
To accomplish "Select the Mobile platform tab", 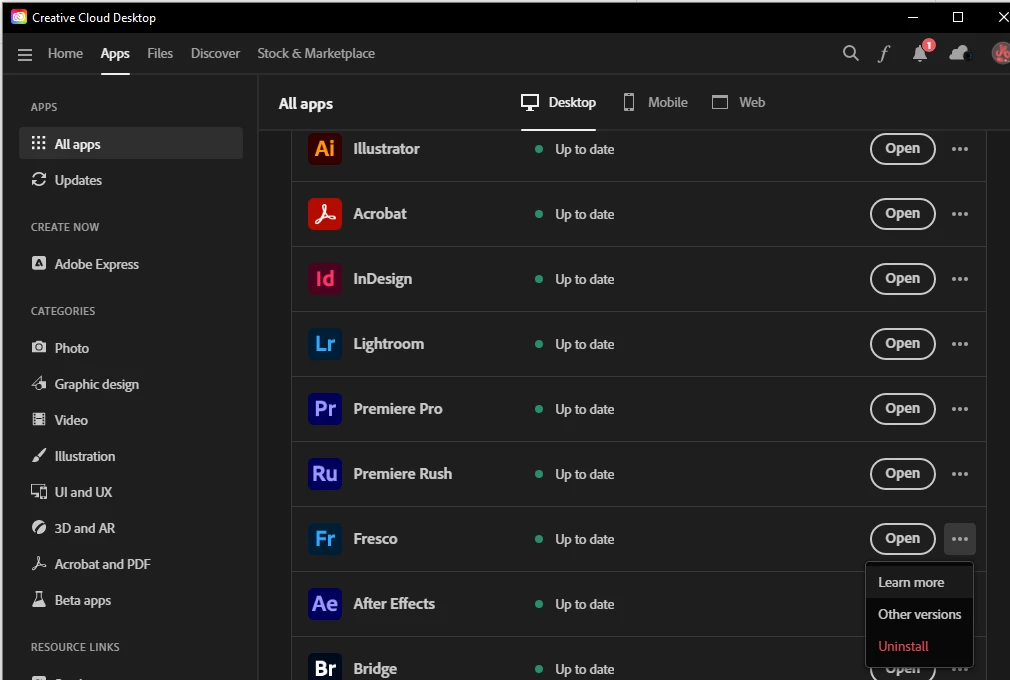I will pos(655,102).
